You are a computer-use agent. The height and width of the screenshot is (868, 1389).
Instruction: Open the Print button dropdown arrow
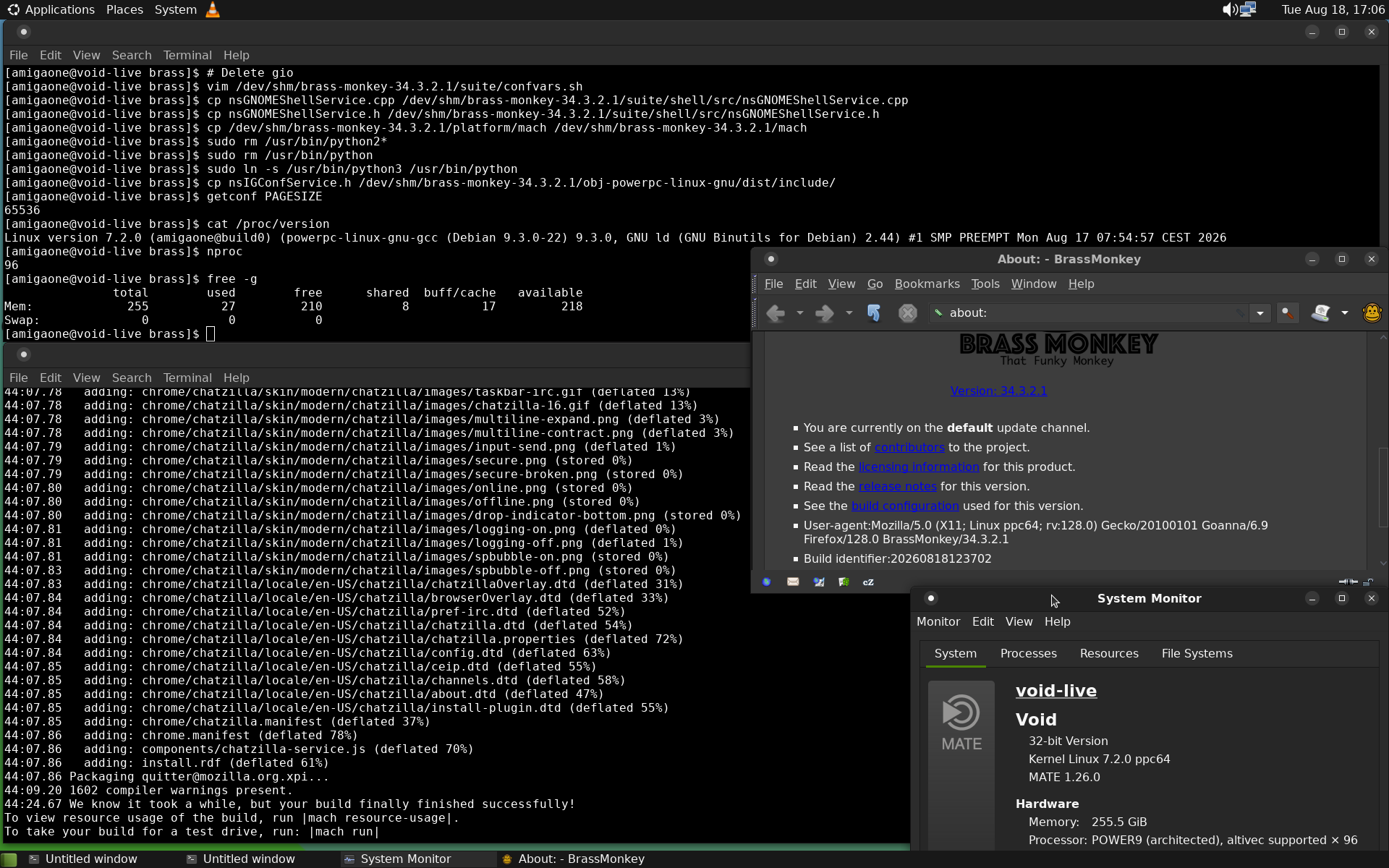(1345, 313)
